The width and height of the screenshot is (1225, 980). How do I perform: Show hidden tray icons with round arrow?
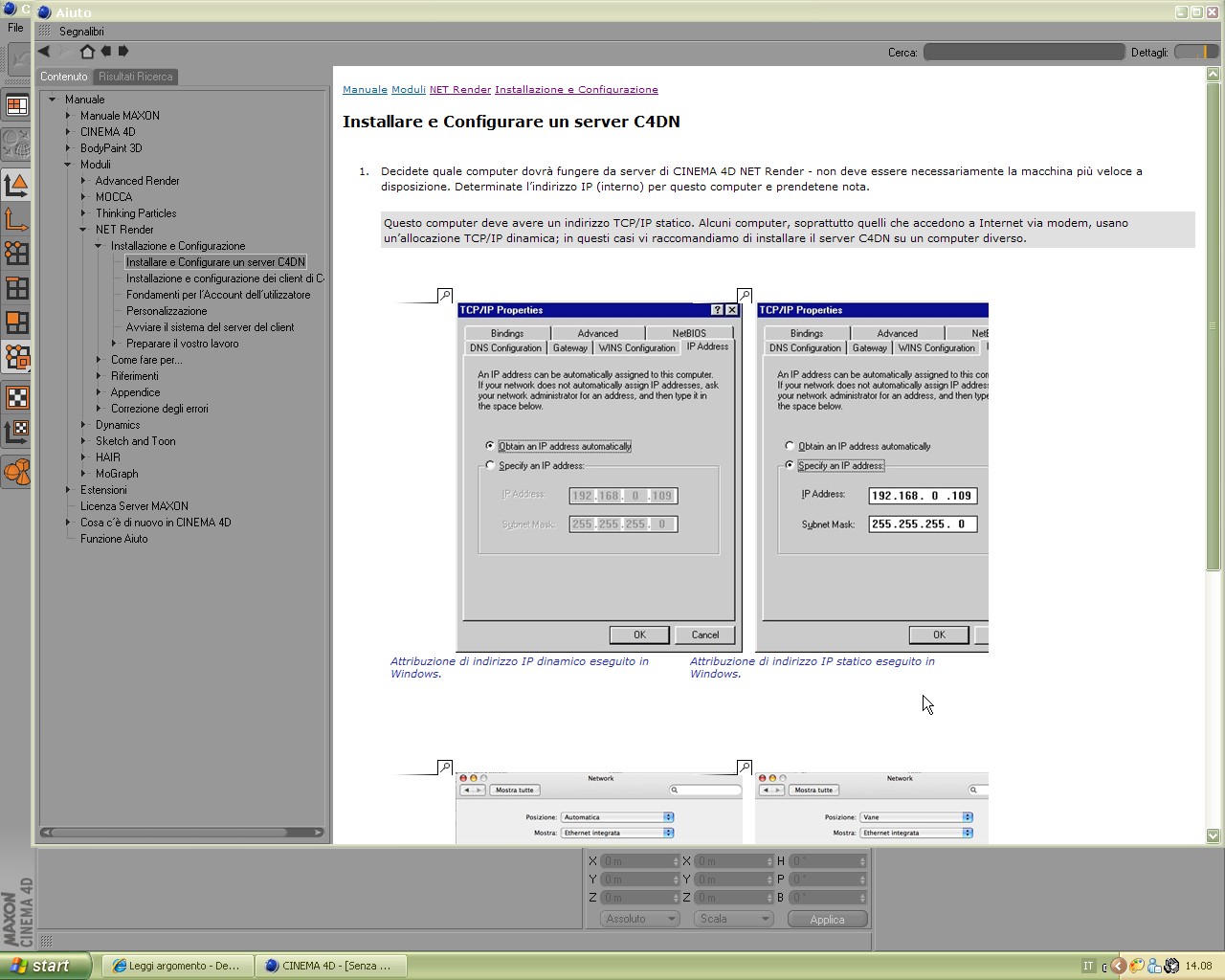coord(1118,966)
